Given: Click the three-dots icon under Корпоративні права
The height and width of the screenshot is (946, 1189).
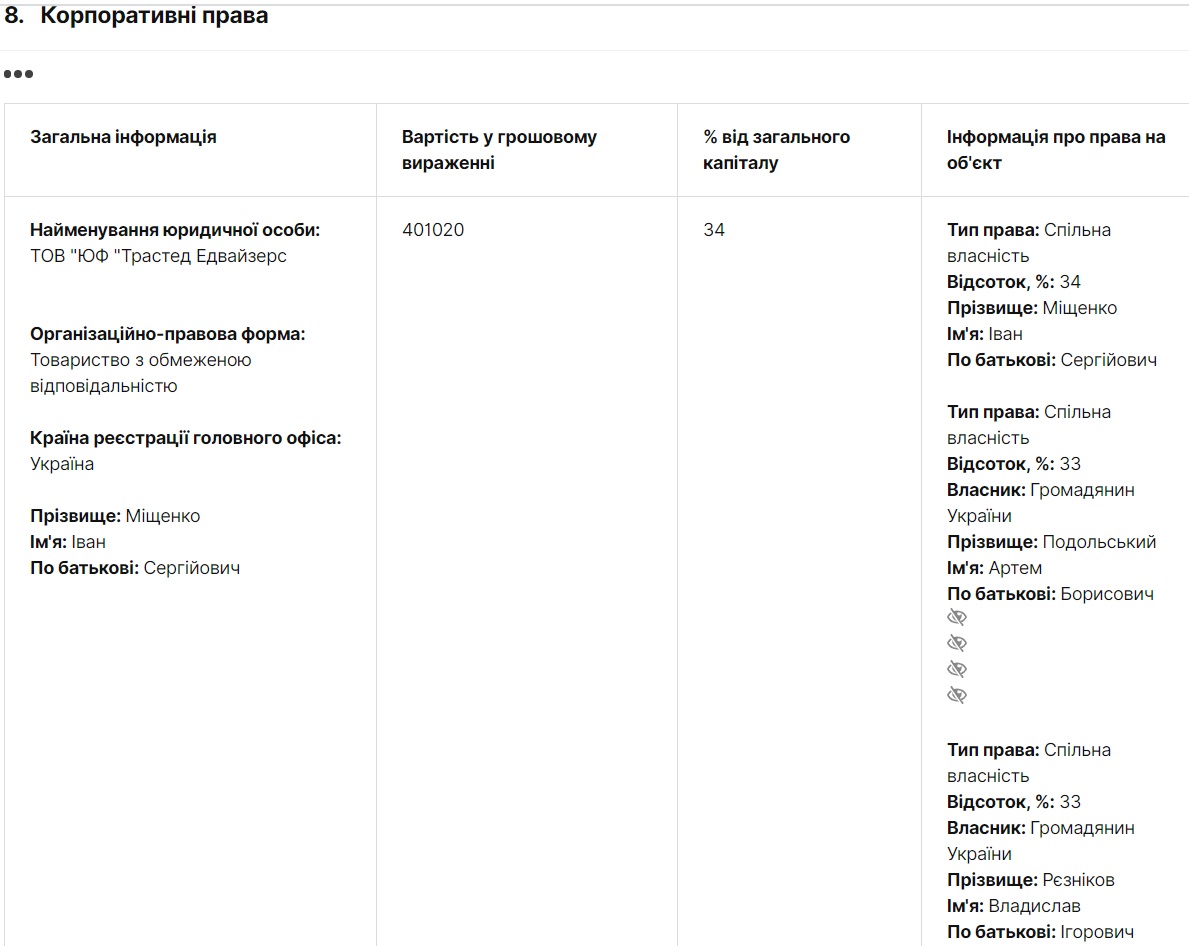Looking at the screenshot, I should [18, 74].
